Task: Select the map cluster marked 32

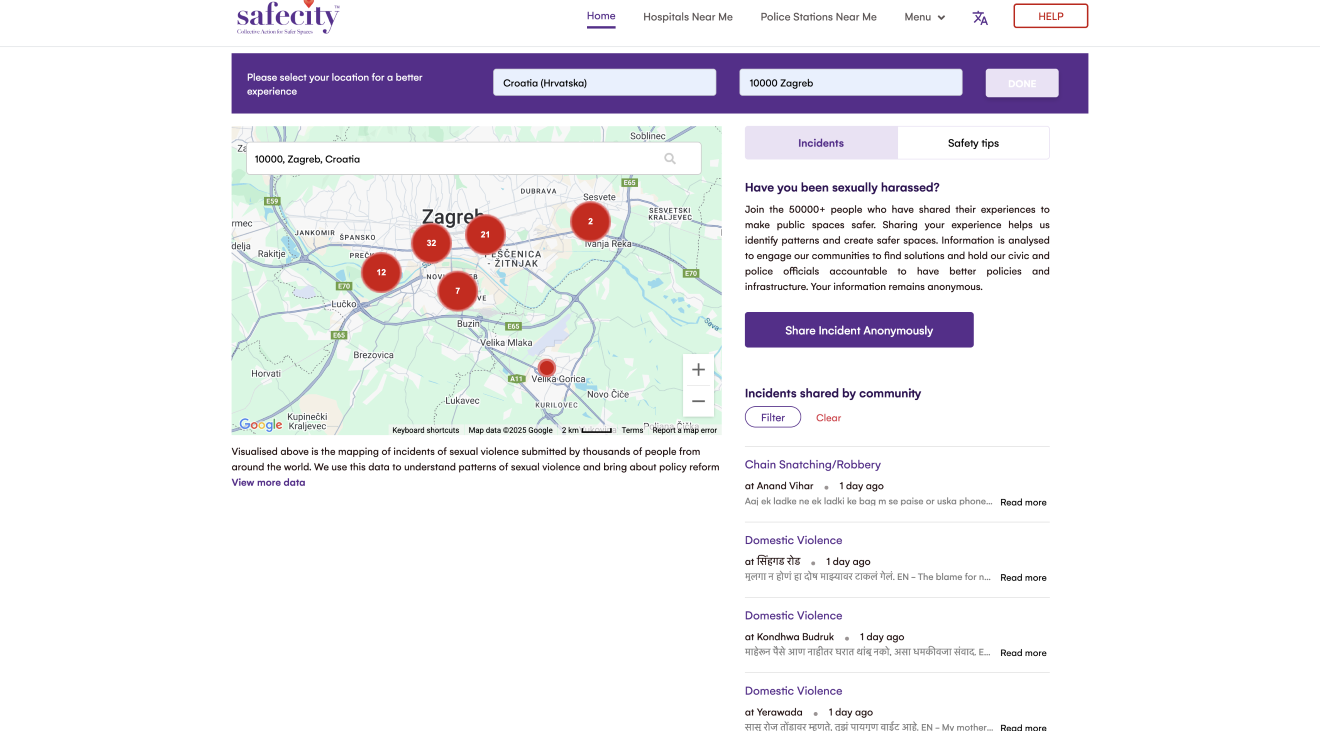Action: click(x=431, y=243)
